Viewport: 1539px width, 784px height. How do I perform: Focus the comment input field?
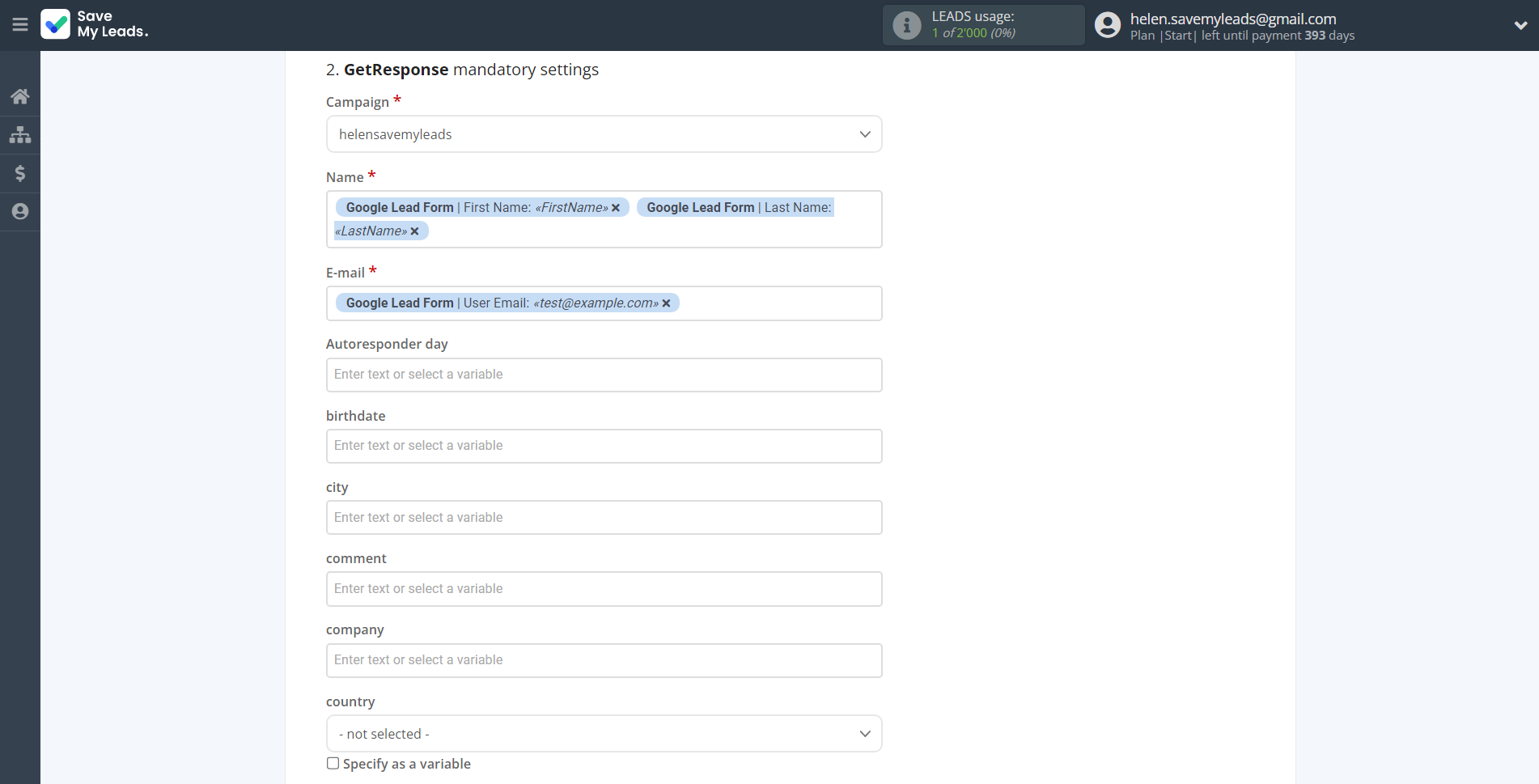coord(604,589)
